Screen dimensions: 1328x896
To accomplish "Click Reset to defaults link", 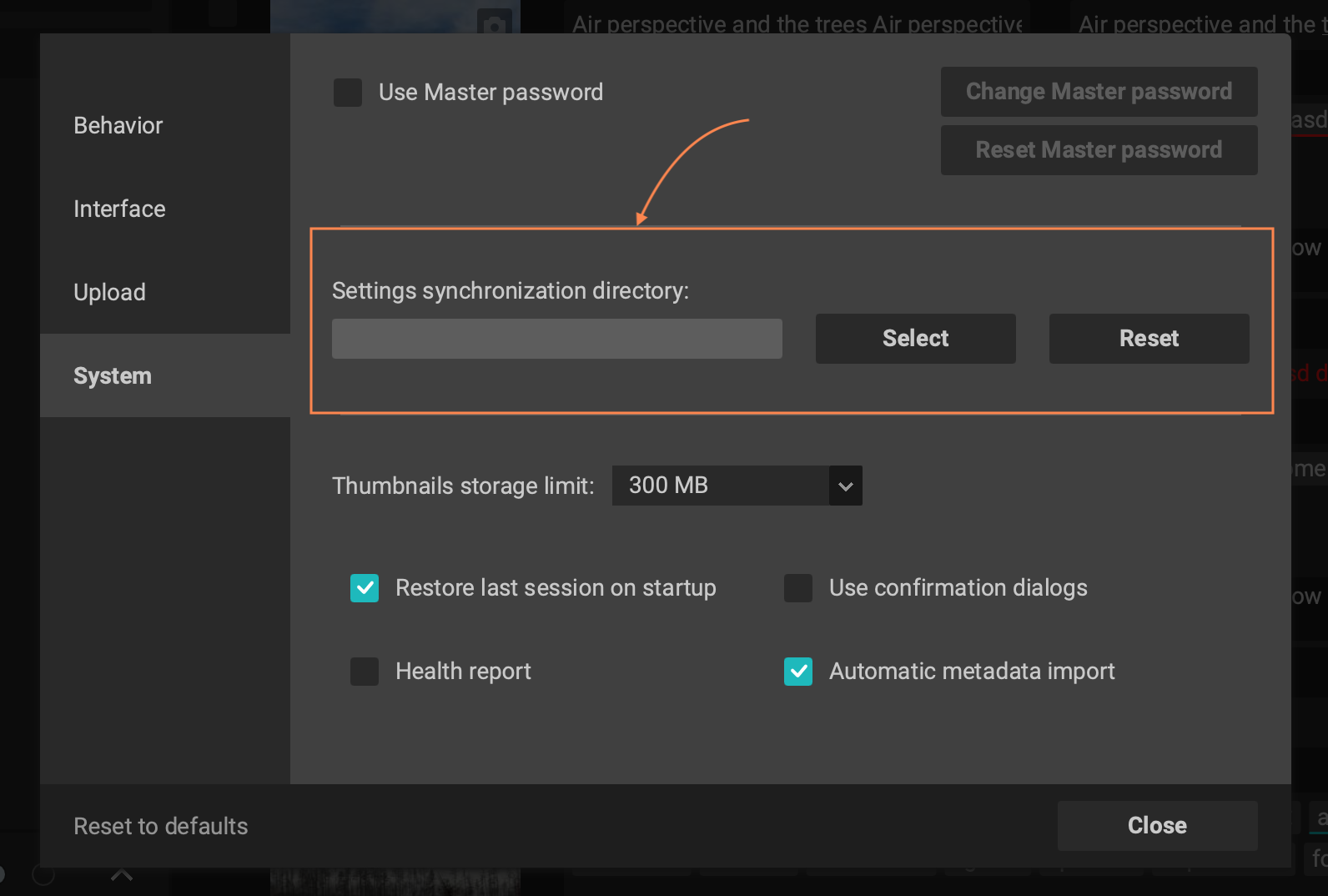I will (x=161, y=826).
